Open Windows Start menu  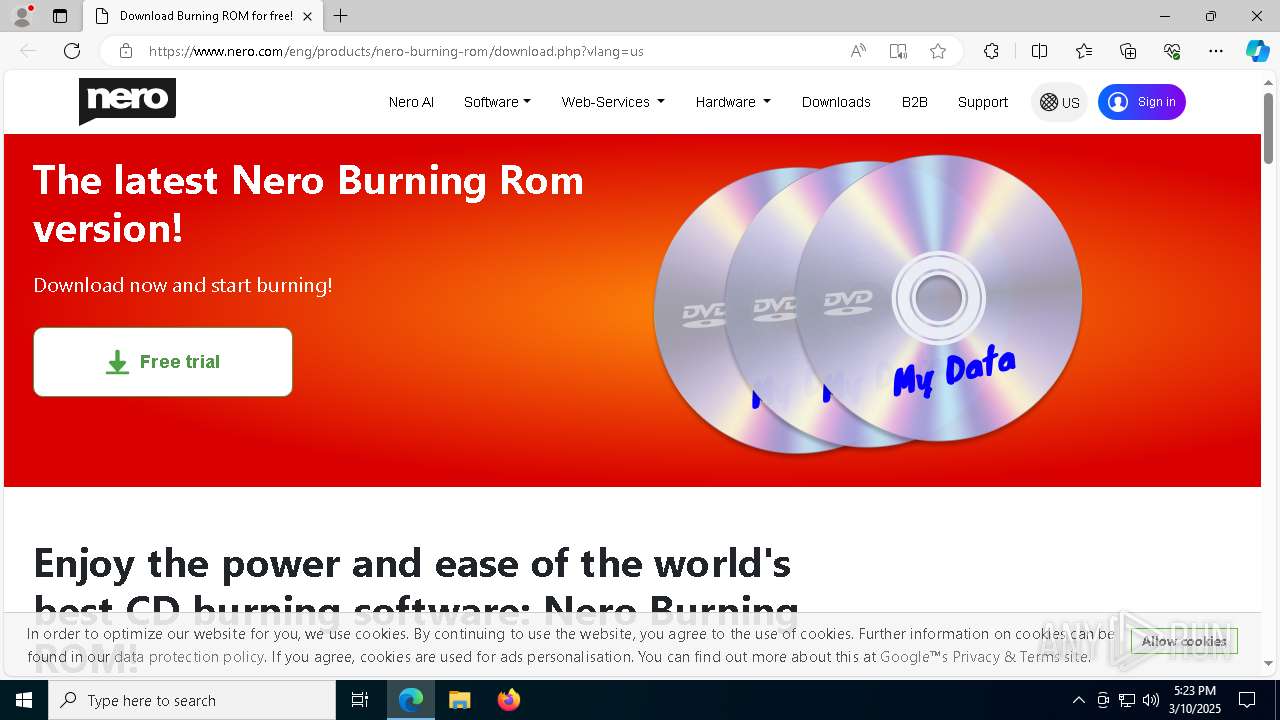click(x=24, y=700)
